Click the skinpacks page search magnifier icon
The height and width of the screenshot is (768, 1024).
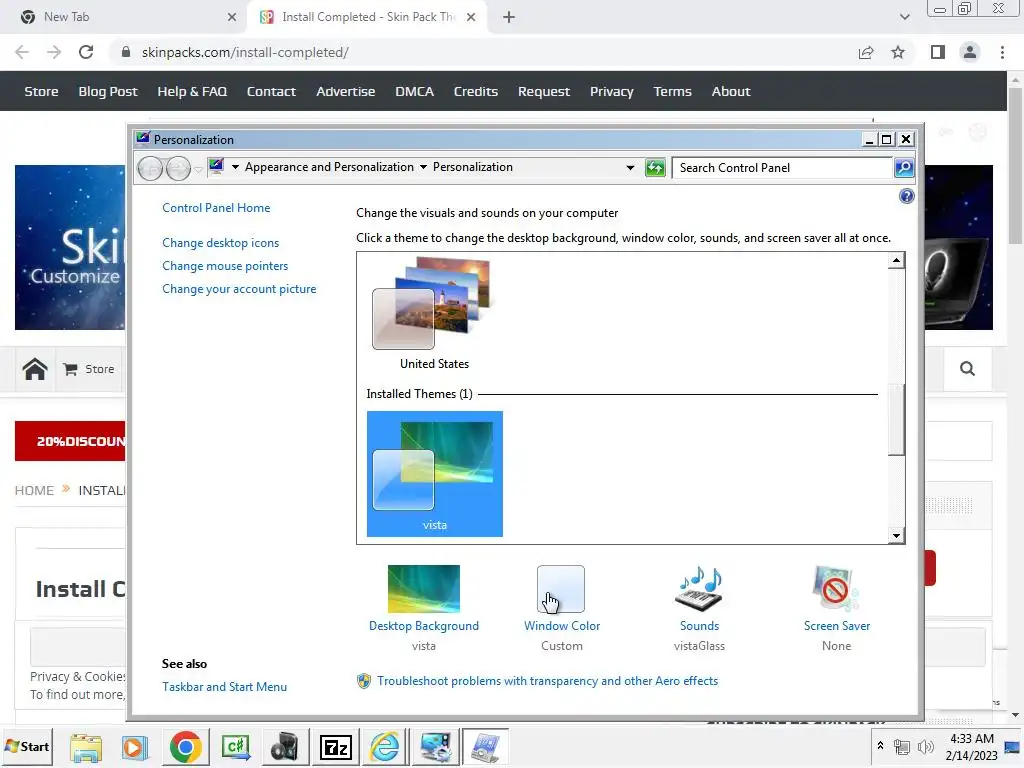[x=967, y=369]
